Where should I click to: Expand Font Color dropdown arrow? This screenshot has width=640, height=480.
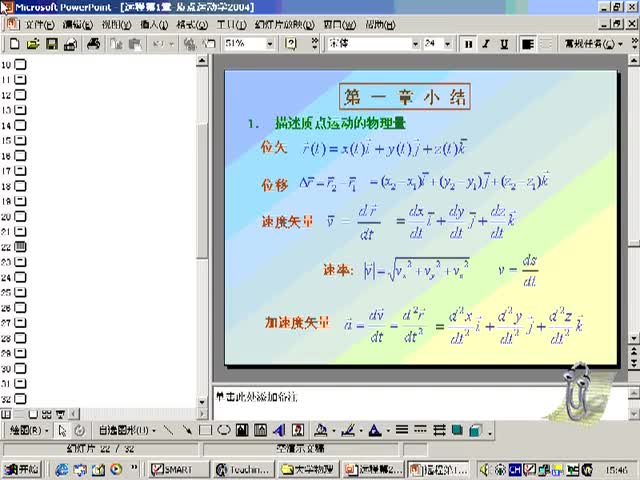pos(388,431)
